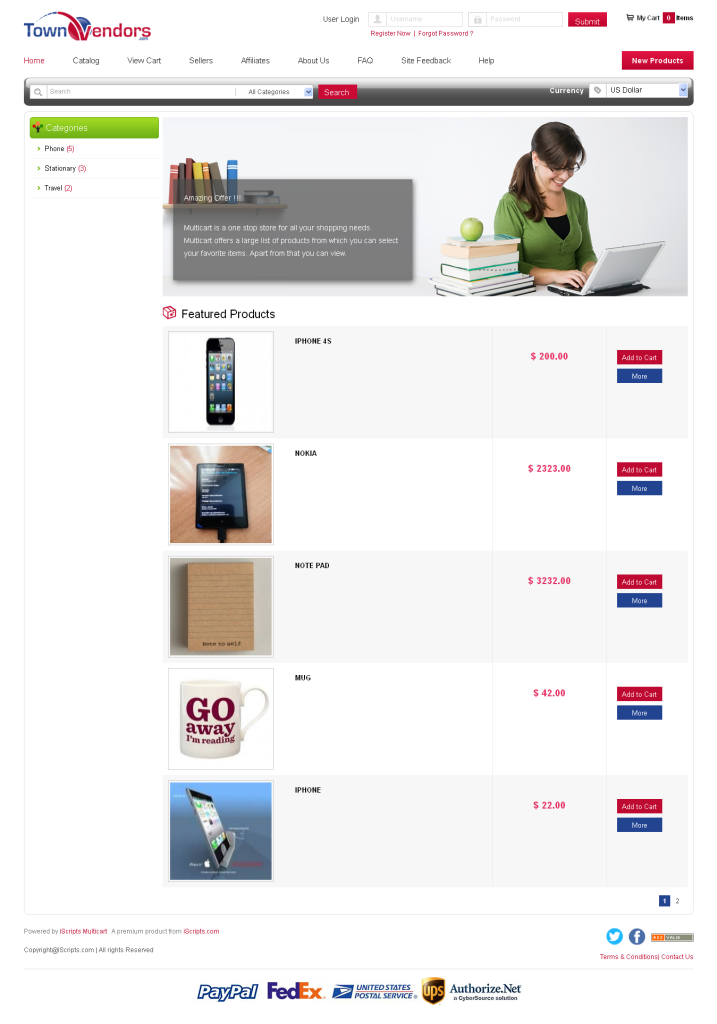
Task: Open the Facebook icon in footer
Action: click(x=637, y=936)
